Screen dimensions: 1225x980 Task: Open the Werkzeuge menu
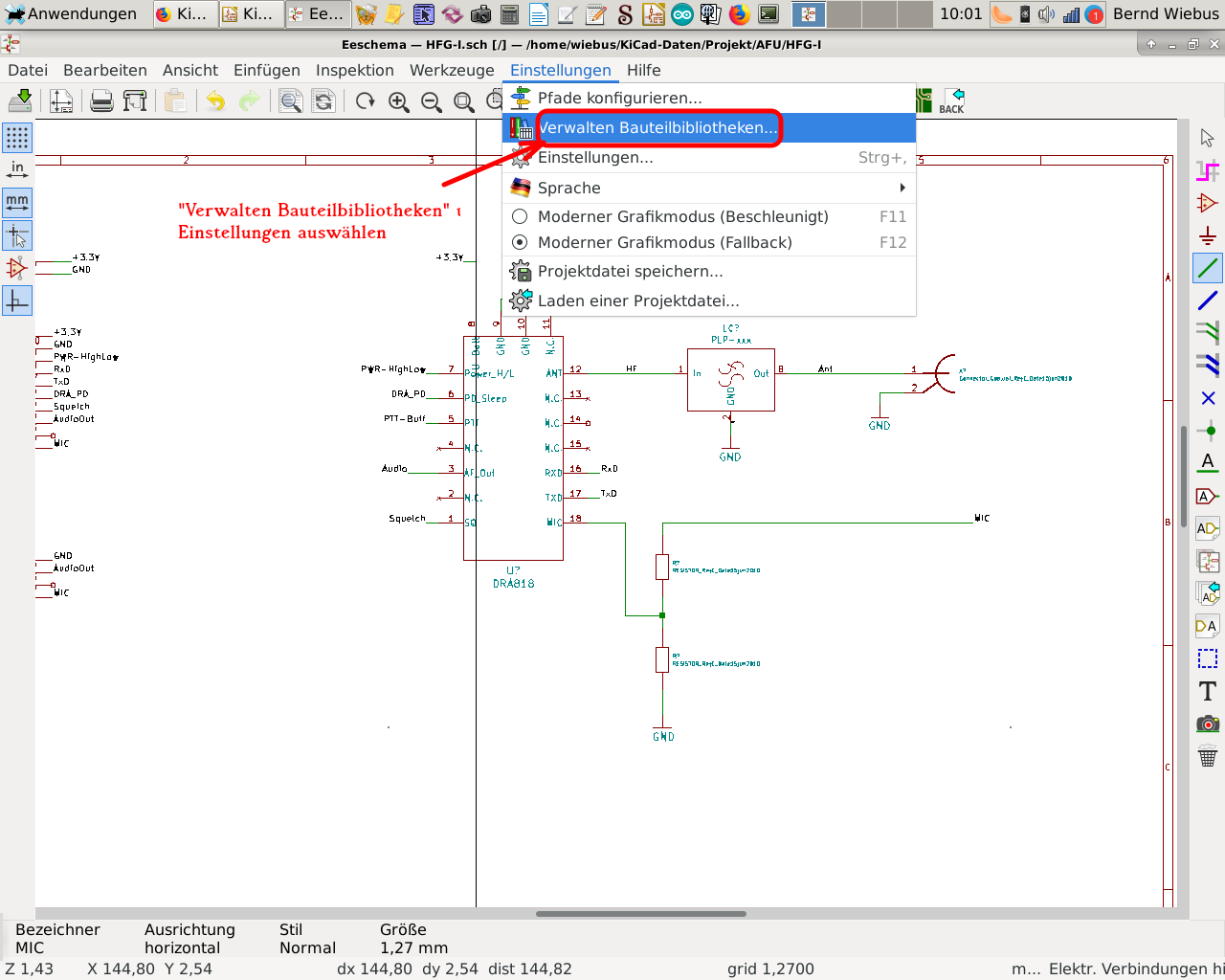[452, 70]
